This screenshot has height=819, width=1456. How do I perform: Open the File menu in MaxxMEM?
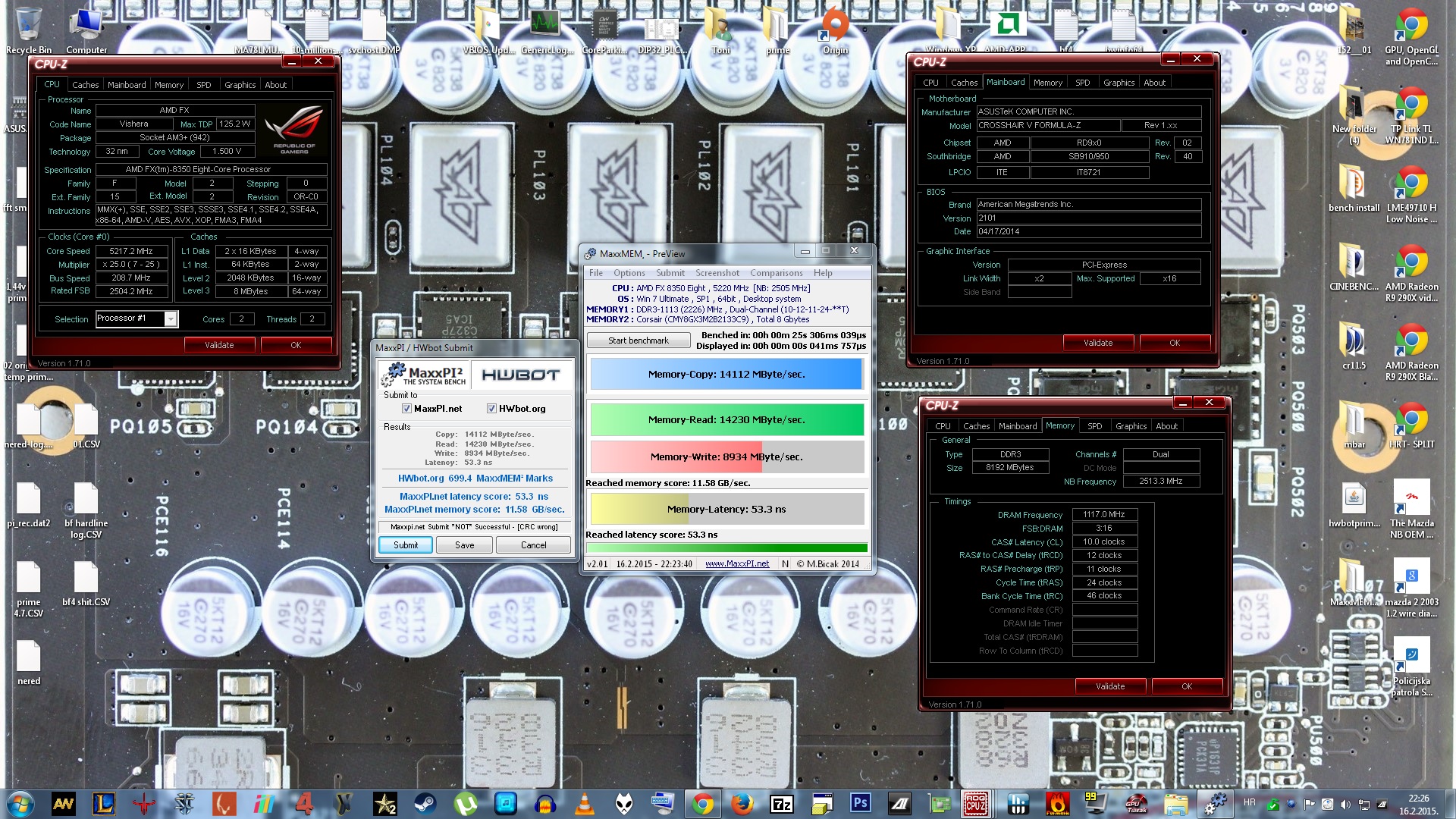(596, 273)
